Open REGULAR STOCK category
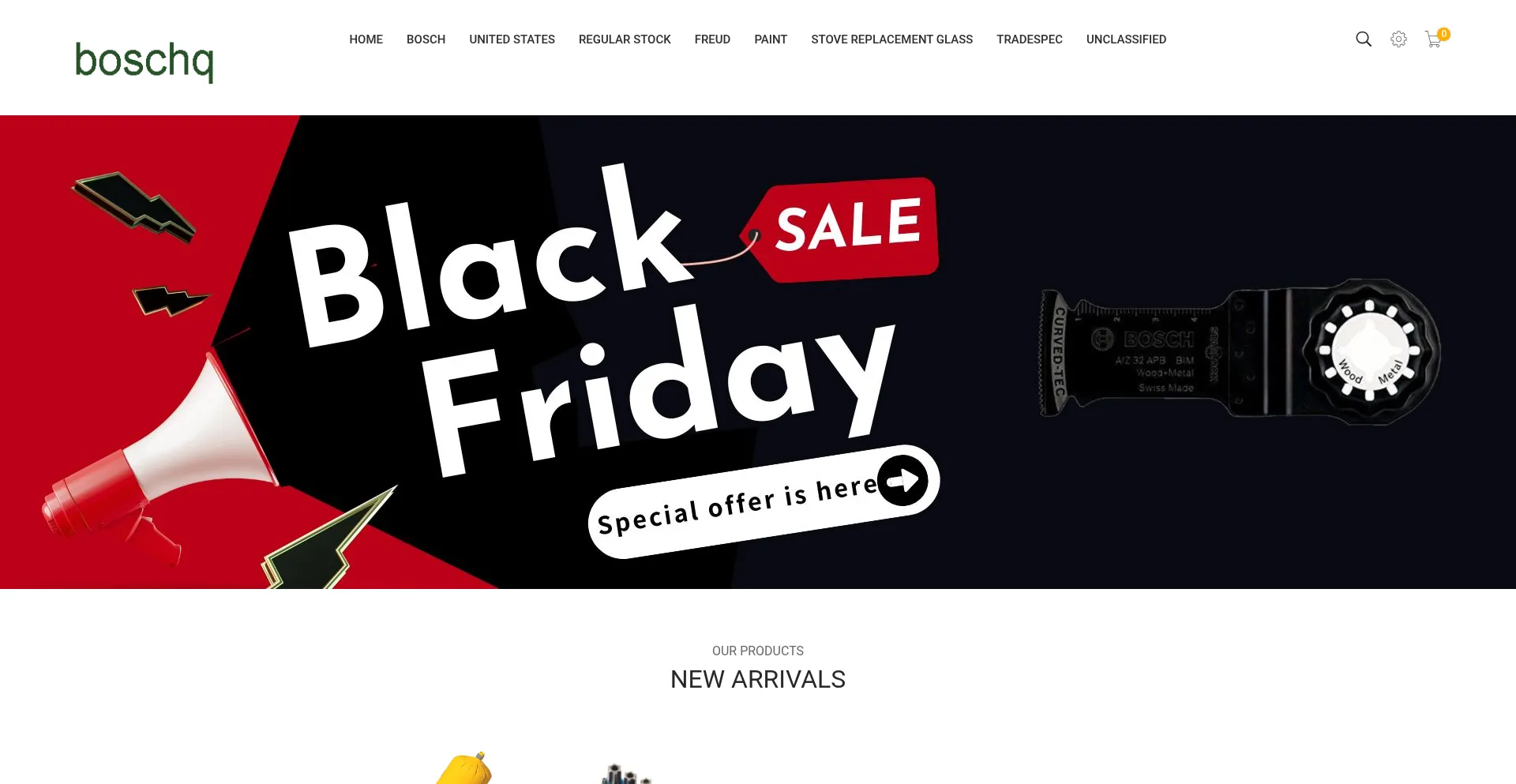The image size is (1516, 784). (x=625, y=39)
